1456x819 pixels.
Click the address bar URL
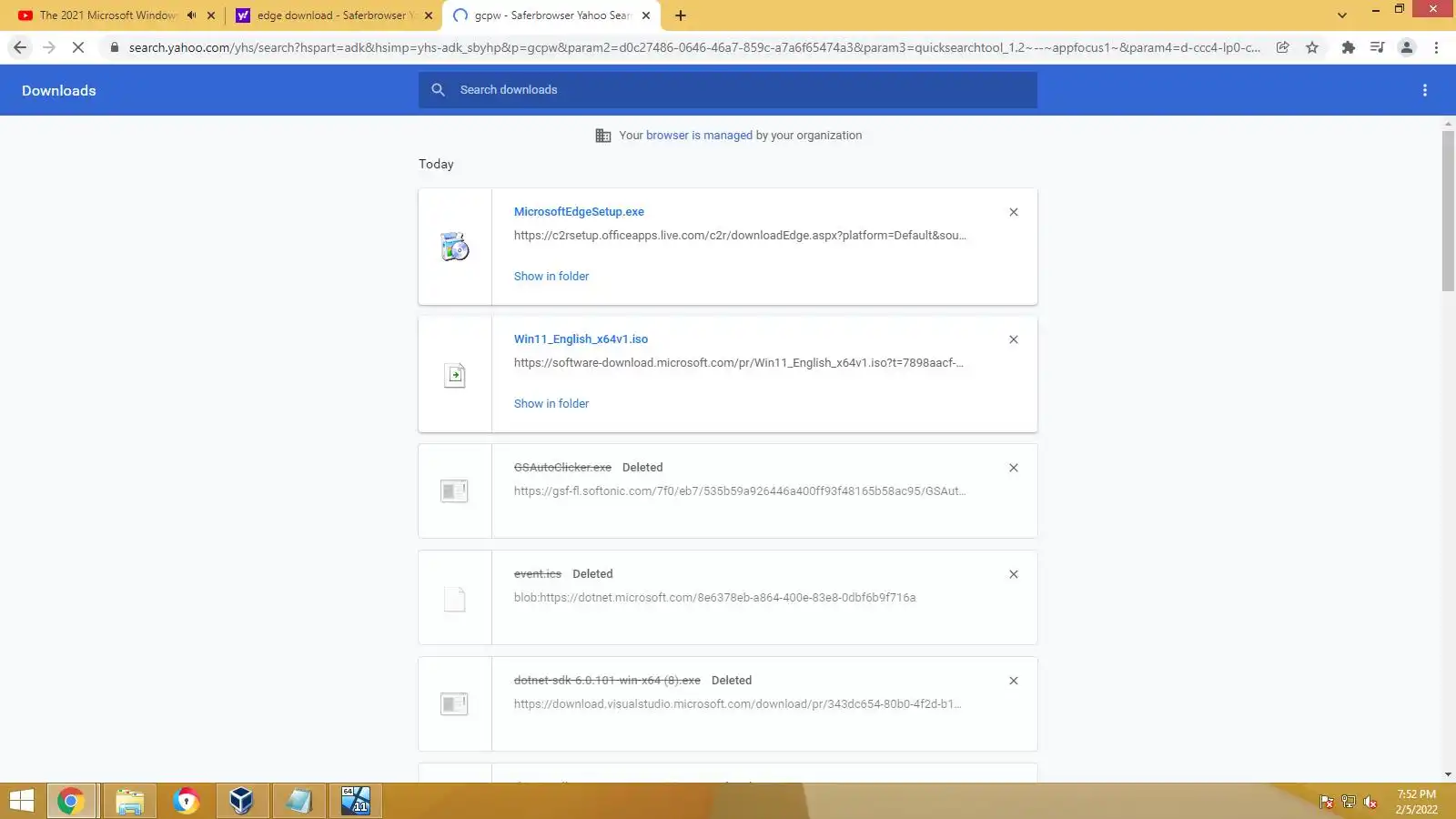694,47
